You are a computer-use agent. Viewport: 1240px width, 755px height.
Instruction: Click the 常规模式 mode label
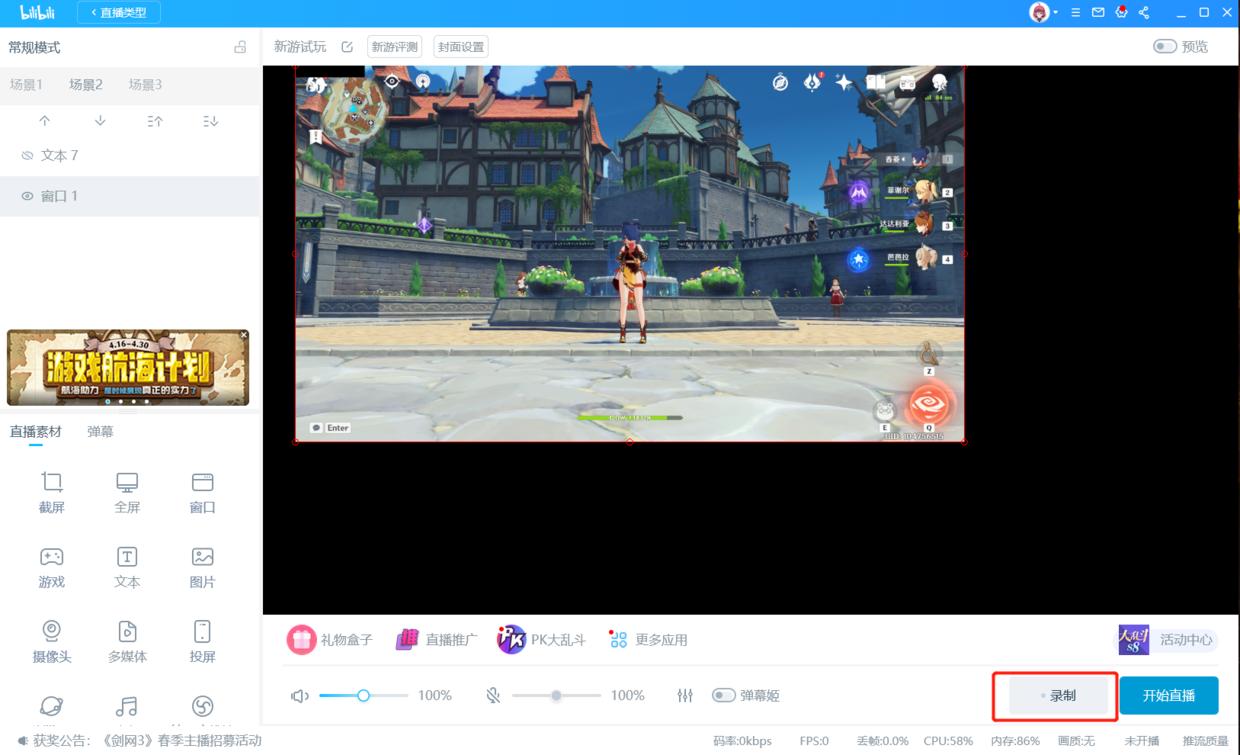(35, 47)
